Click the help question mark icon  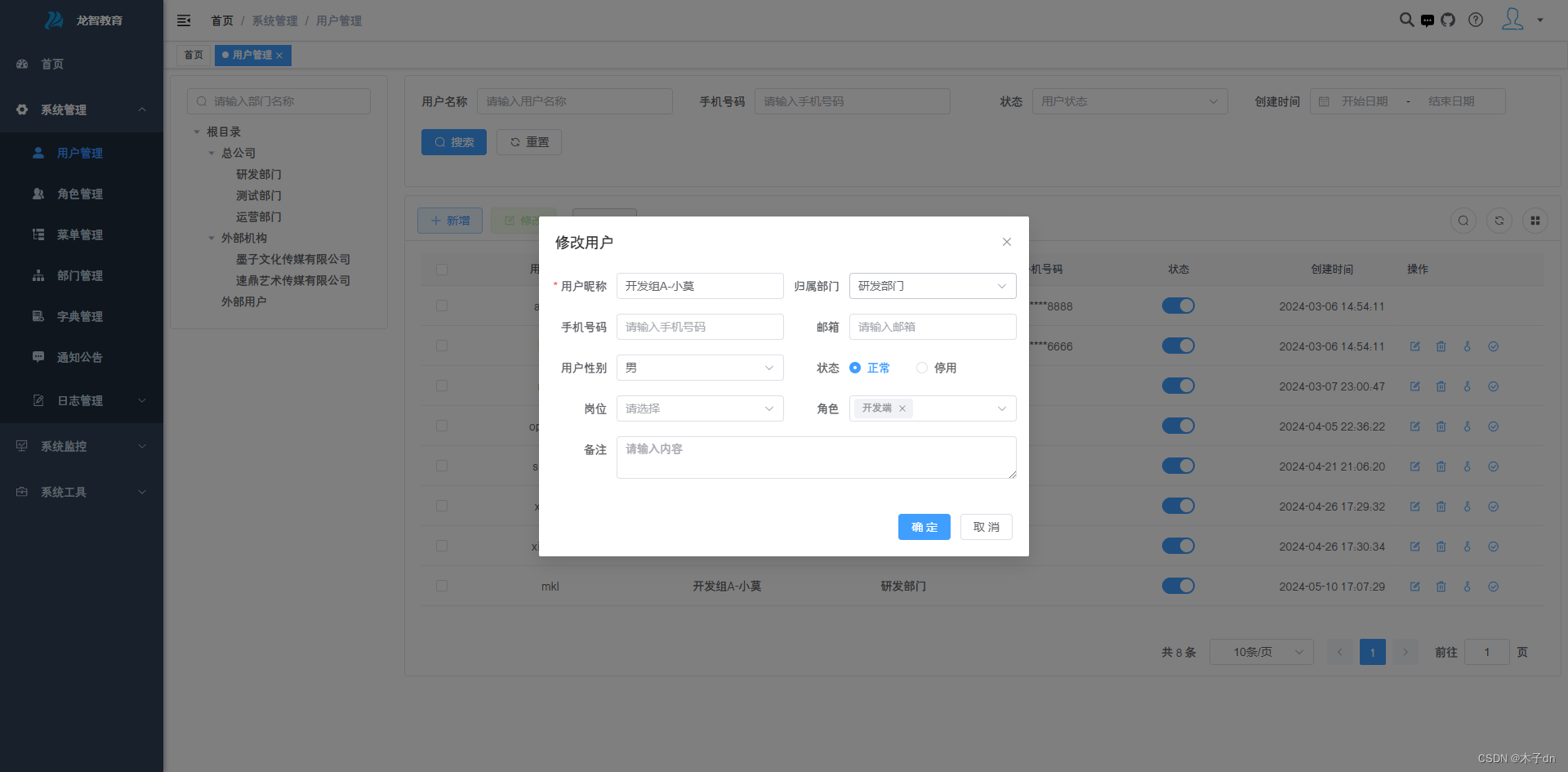(x=1476, y=20)
